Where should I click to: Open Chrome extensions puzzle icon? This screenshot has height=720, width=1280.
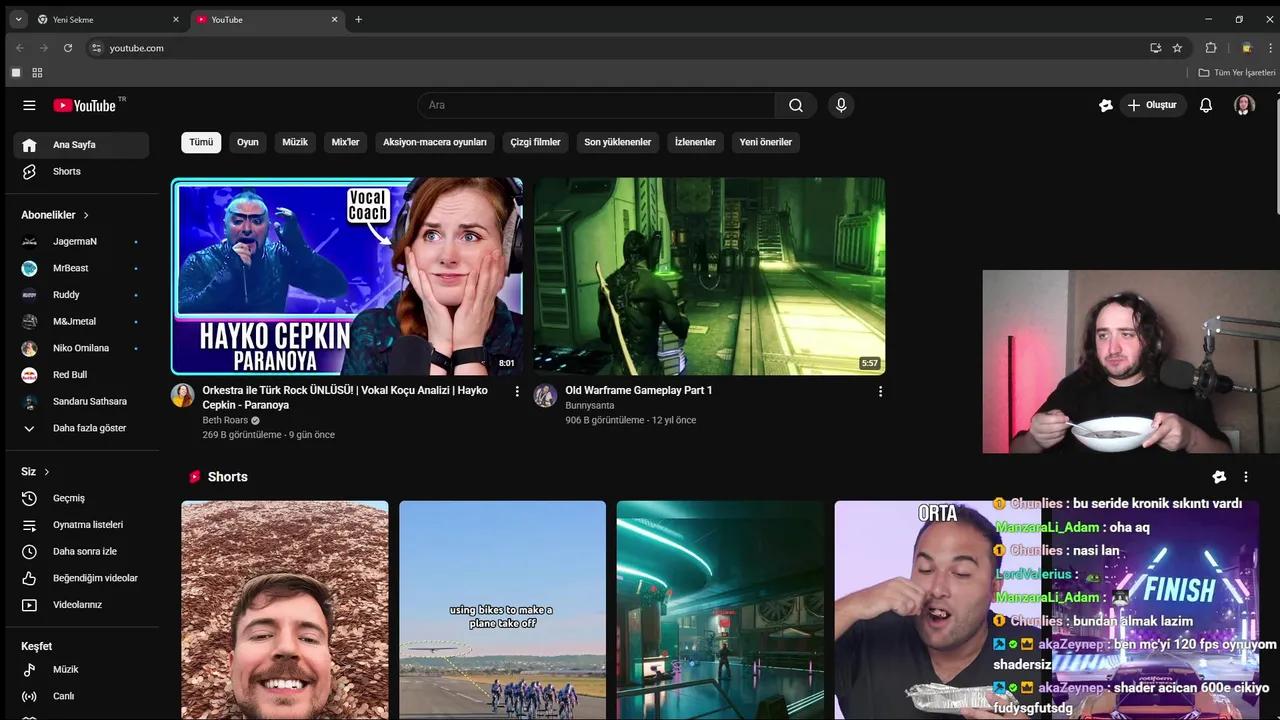coord(1211,48)
